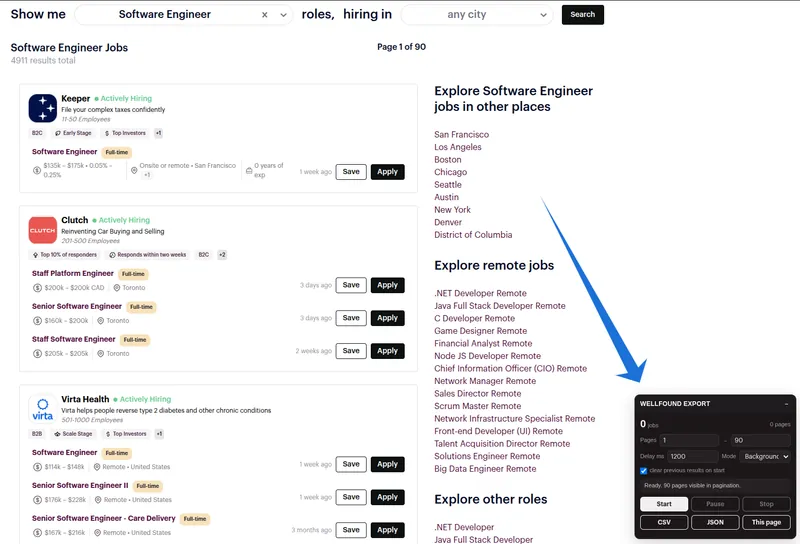Click the This page button
The width and height of the screenshot is (800, 544).
coord(766,522)
